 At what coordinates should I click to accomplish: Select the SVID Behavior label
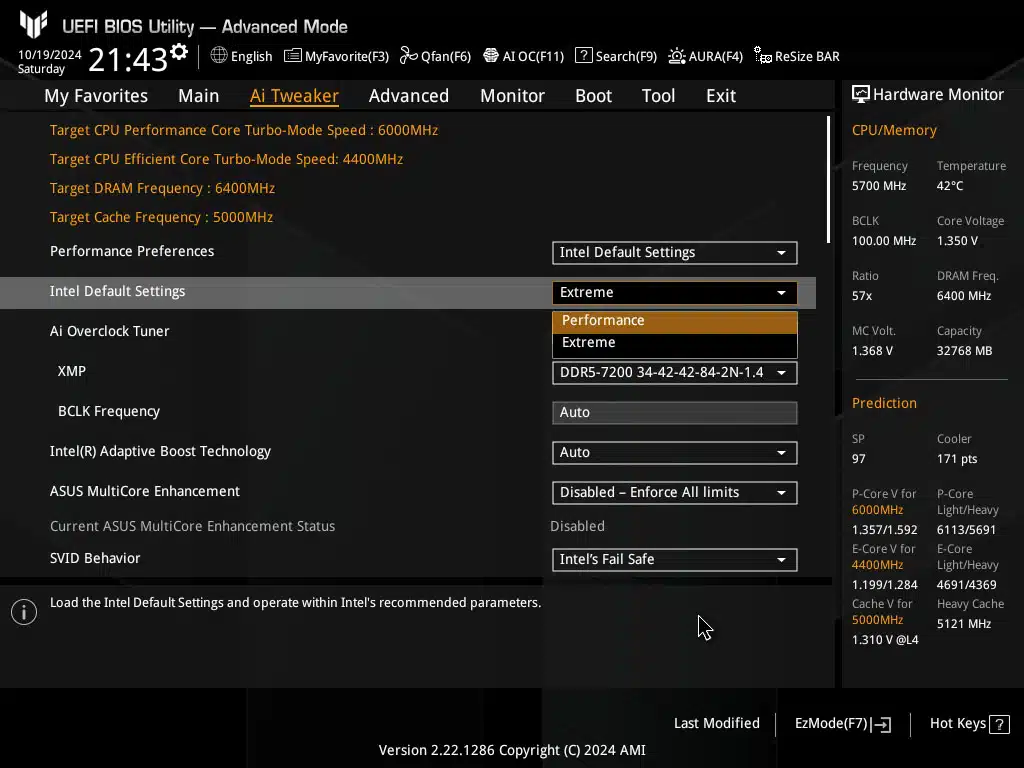95,558
